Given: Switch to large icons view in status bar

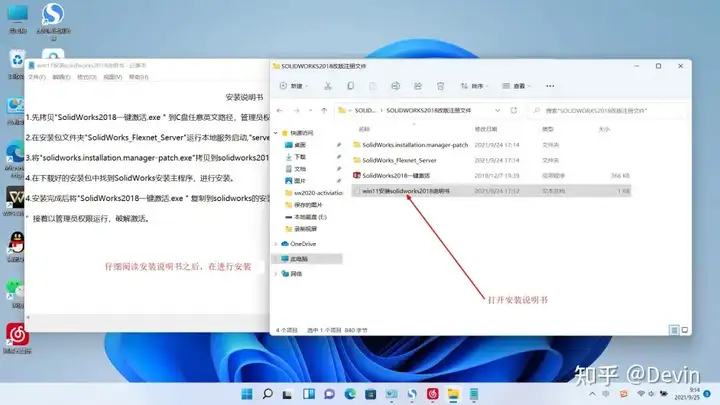Looking at the screenshot, I should [x=685, y=330].
